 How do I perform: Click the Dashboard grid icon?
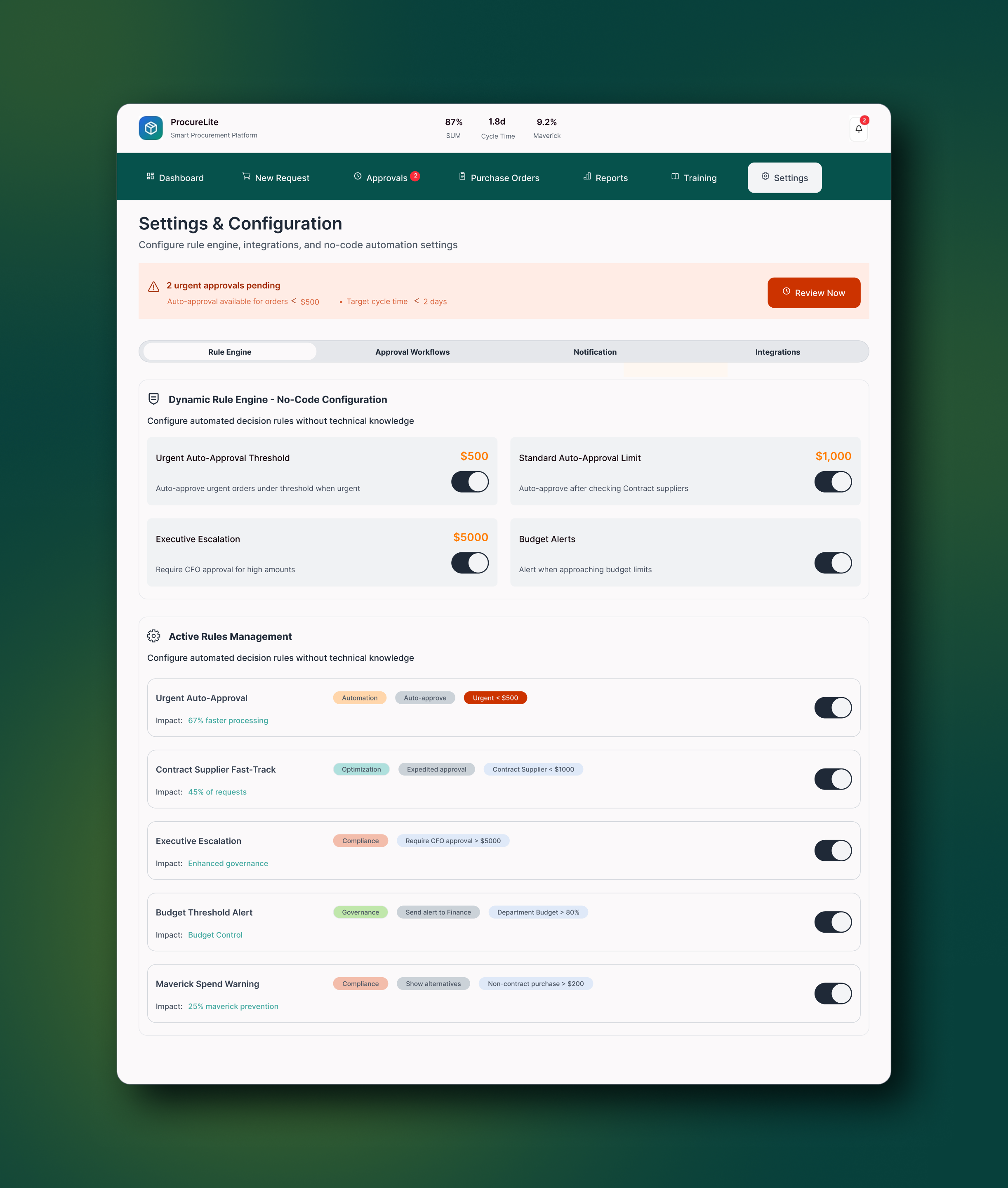click(x=150, y=177)
